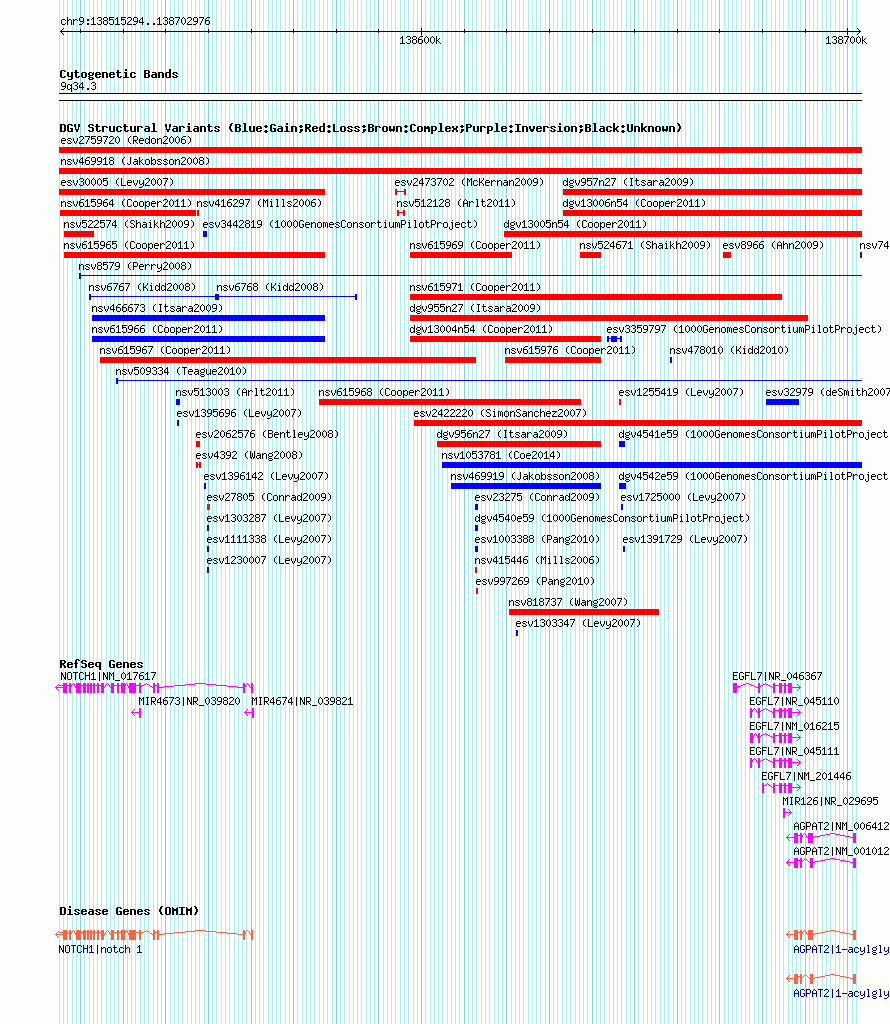Select nsv615976 (Cooper2011) variant
This screenshot has height=1024, width=890.
570,349
